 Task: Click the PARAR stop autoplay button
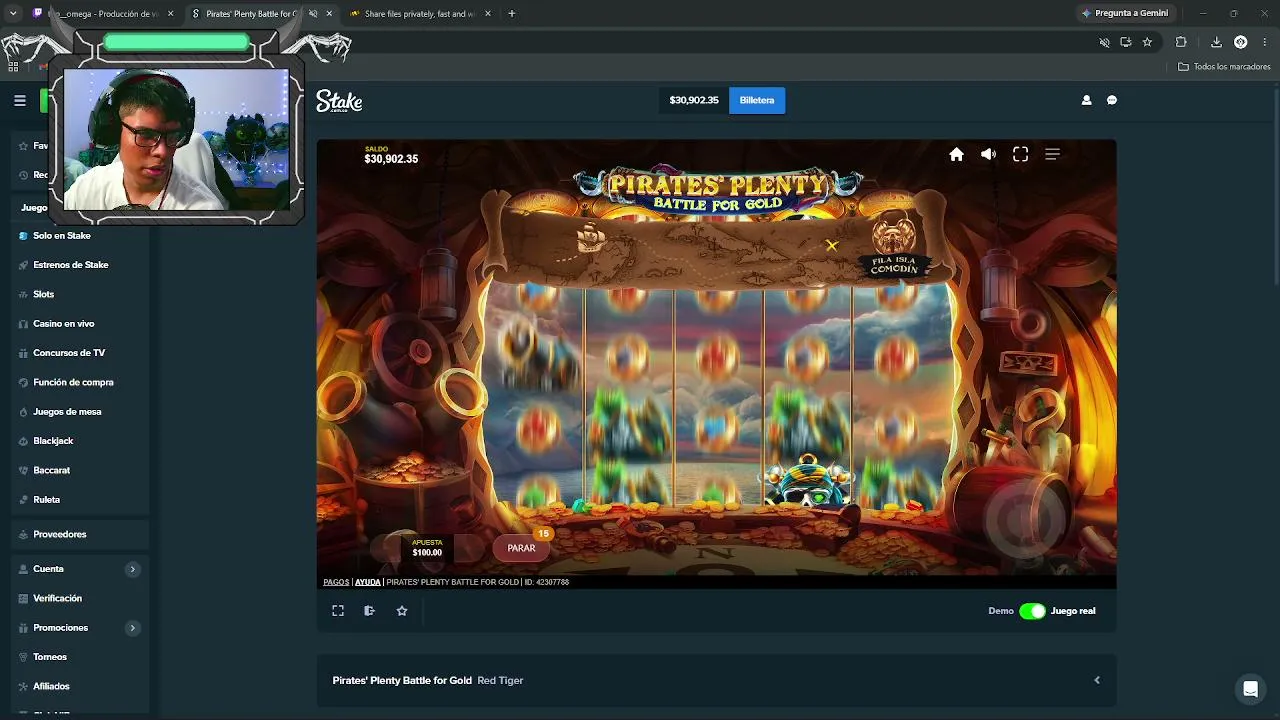[521, 548]
